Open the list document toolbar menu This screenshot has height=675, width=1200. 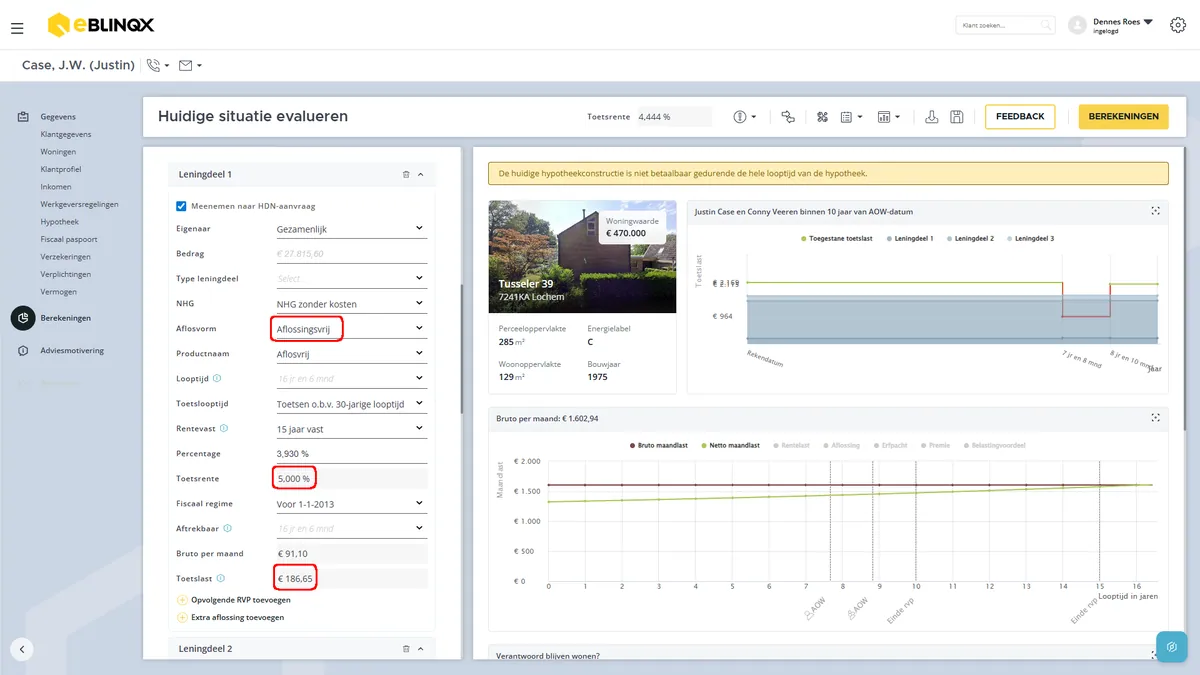click(x=851, y=117)
